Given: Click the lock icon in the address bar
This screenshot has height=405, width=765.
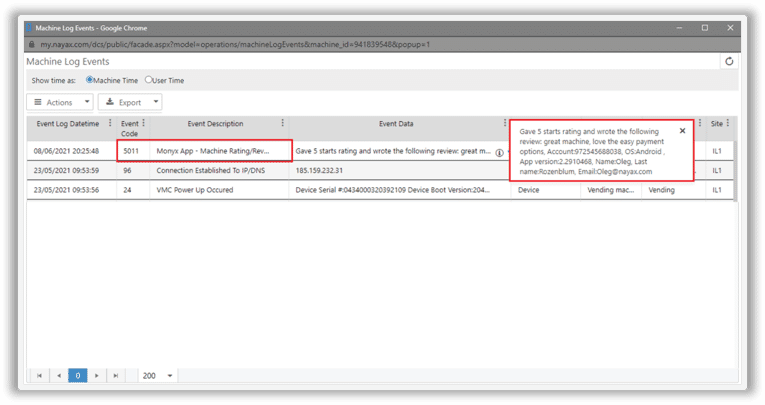Looking at the screenshot, I should click(x=32, y=44).
